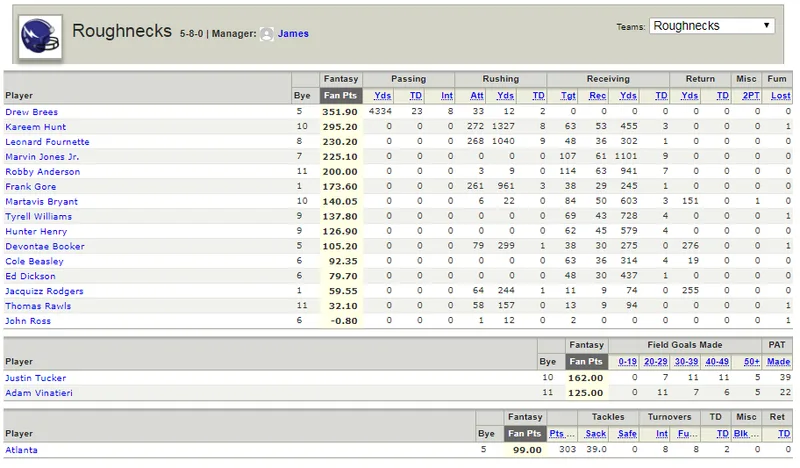The width and height of the screenshot is (800, 468).
Task: Open the Teams dropdown showing Roughnecks
Action: (712, 26)
